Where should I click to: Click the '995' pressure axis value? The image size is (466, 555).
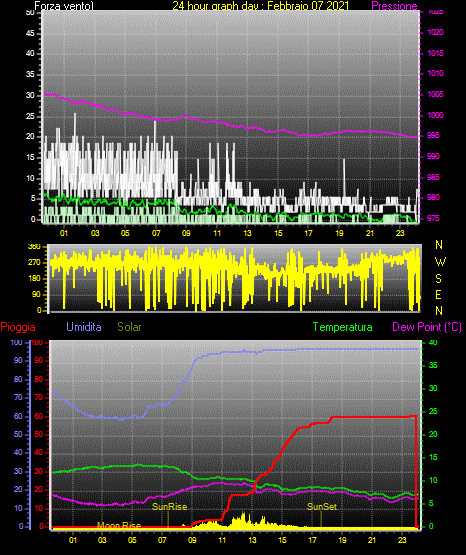[x=433, y=135]
